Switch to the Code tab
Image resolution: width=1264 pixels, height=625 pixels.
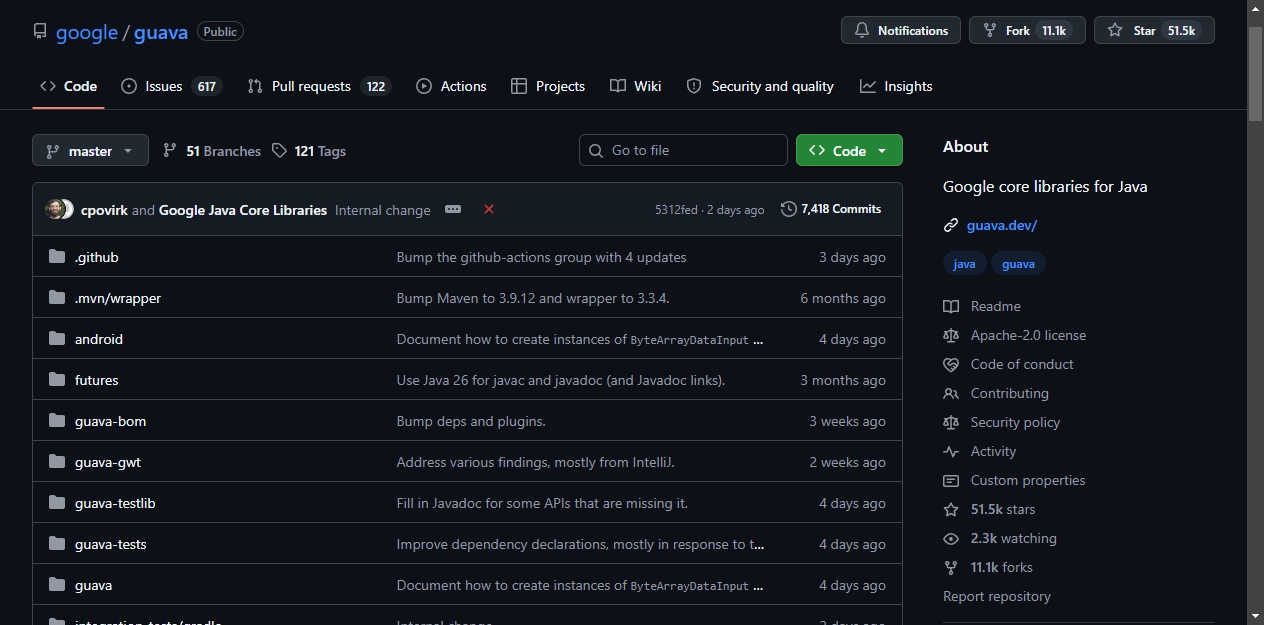coord(68,86)
